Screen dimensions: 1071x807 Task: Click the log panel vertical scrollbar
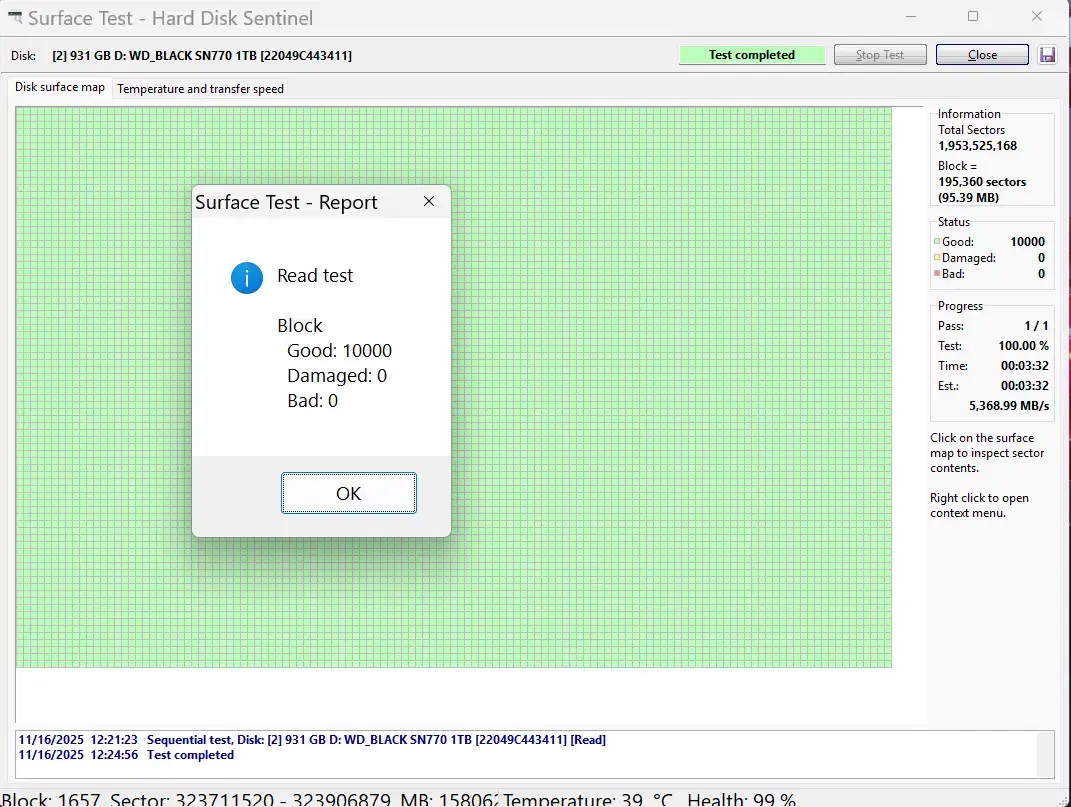(1045, 754)
